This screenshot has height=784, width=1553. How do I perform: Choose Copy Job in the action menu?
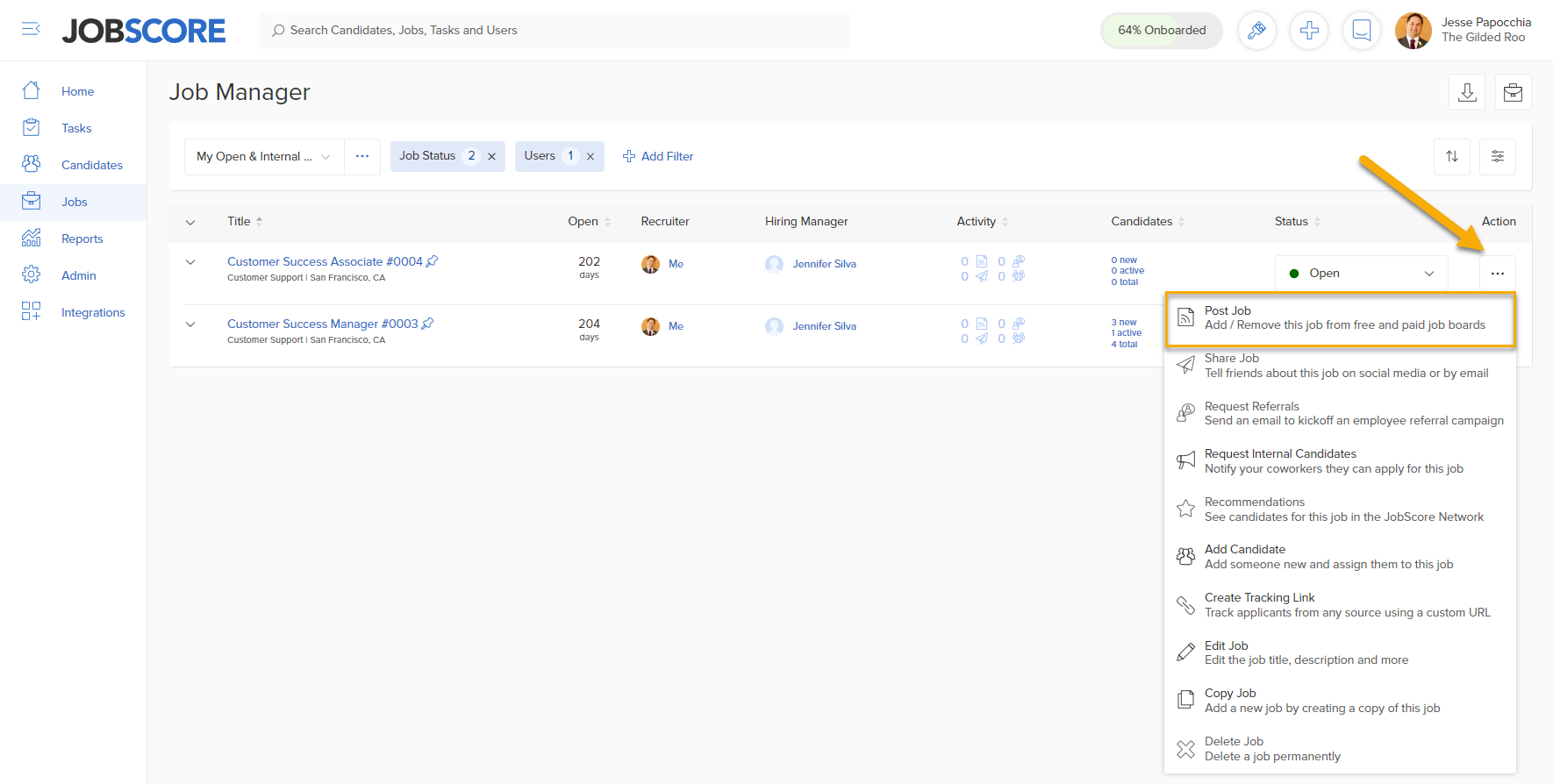pos(1341,701)
